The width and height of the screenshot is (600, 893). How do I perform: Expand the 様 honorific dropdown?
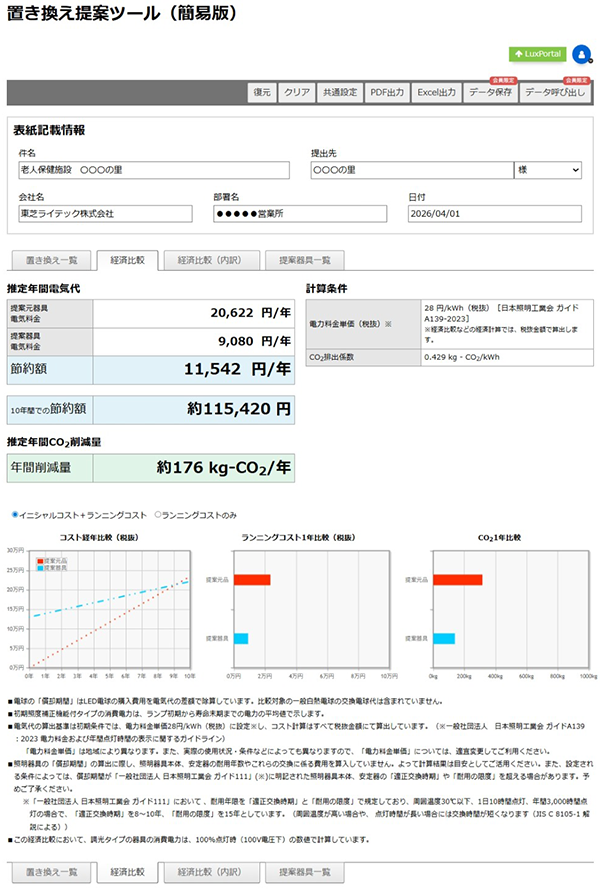coord(547,170)
